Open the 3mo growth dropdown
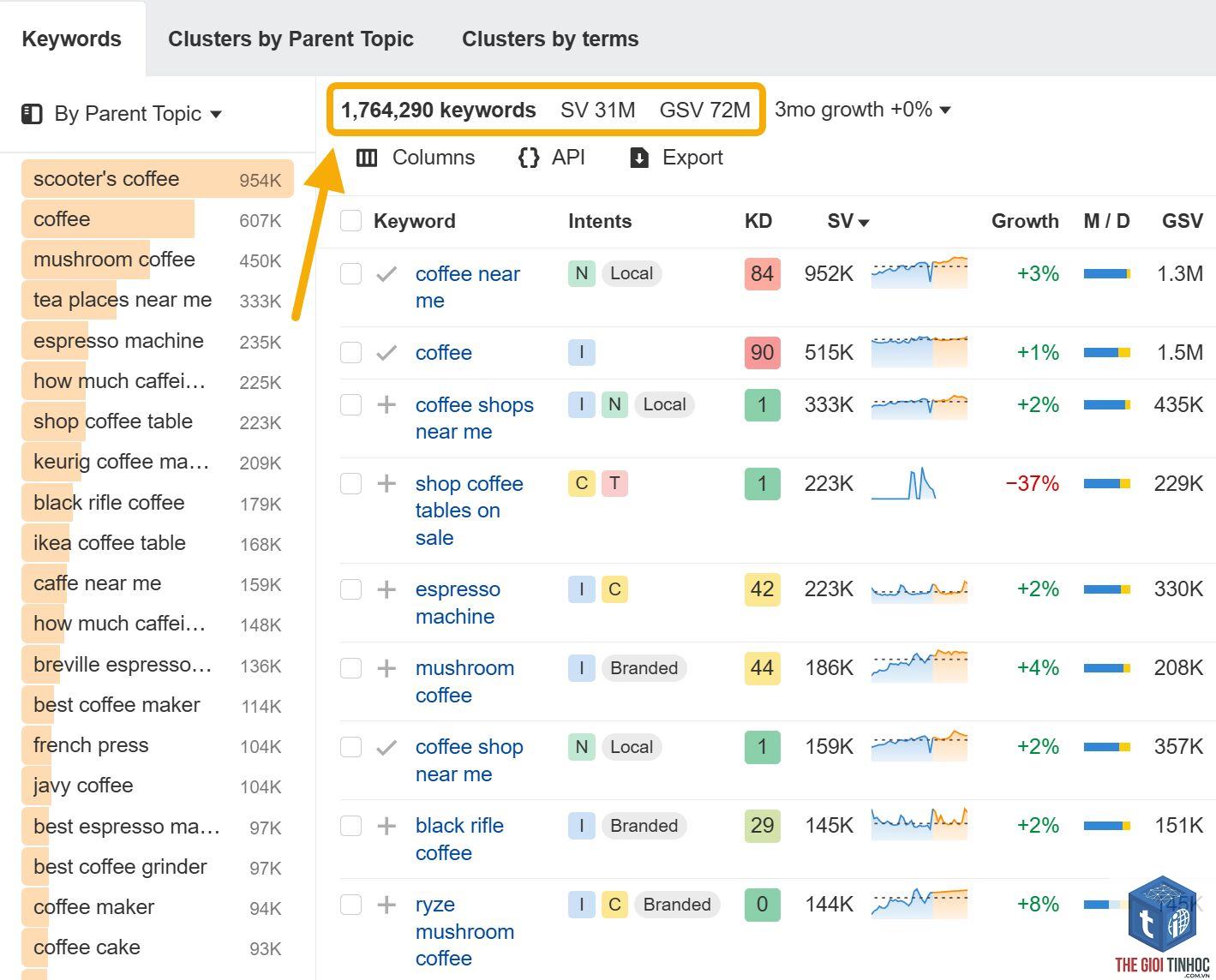The image size is (1216, 980). coord(863,110)
